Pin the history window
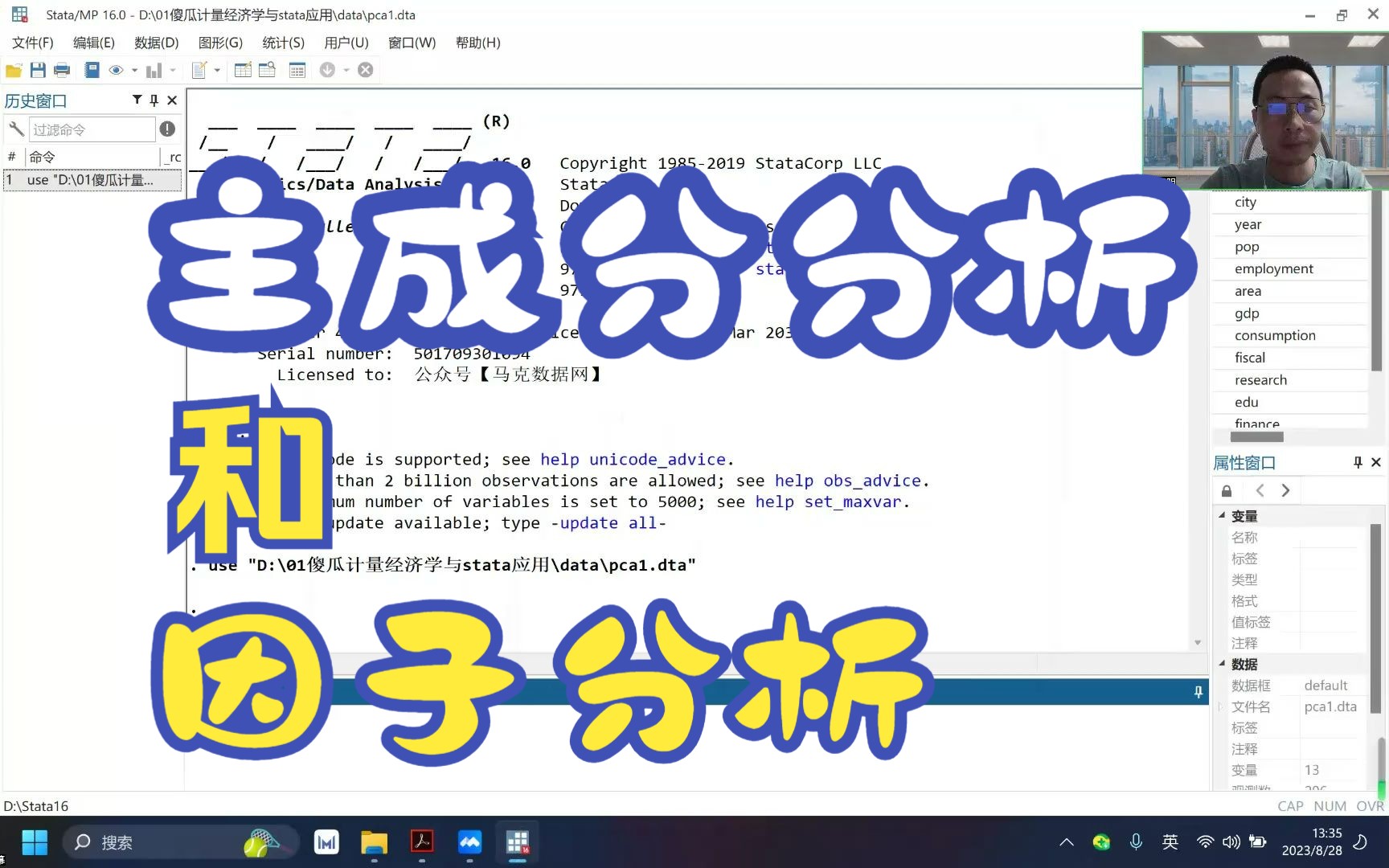Viewport: 1389px width, 868px height. click(x=154, y=100)
